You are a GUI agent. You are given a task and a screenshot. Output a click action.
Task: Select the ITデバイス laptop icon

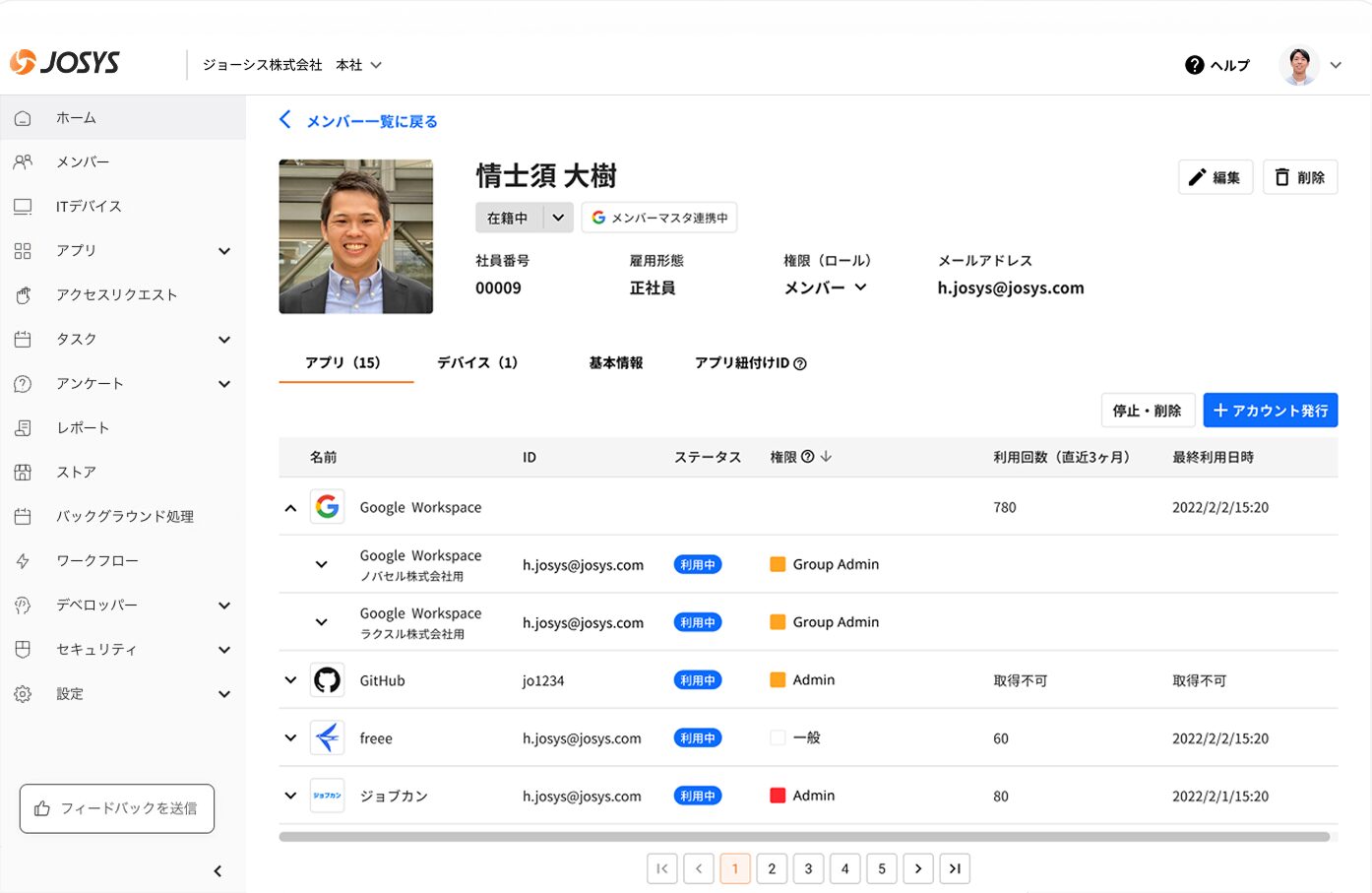[23, 207]
